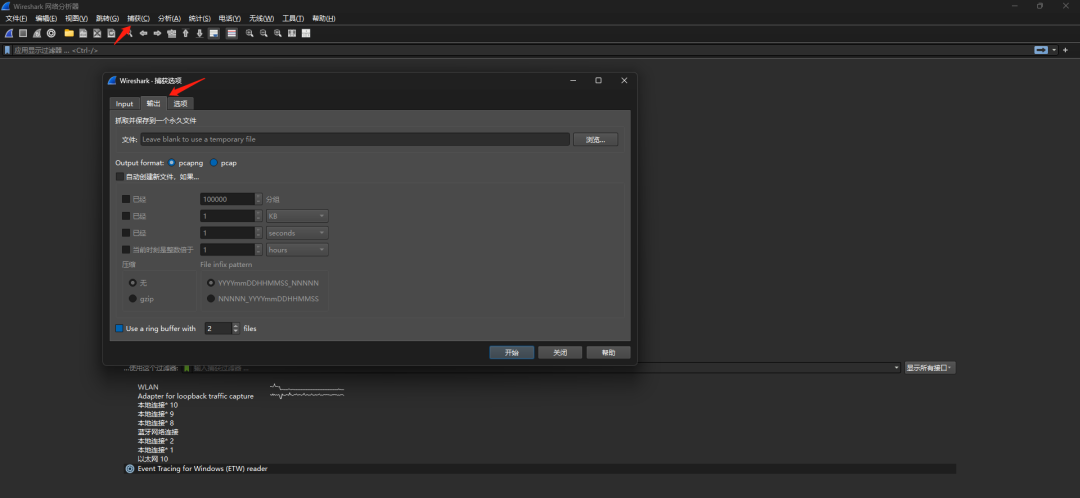Open the hours interval unit dropdown

point(297,249)
